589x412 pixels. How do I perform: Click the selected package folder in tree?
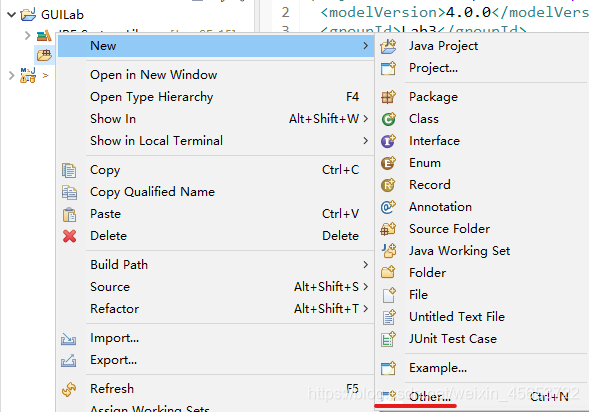click(x=44, y=55)
